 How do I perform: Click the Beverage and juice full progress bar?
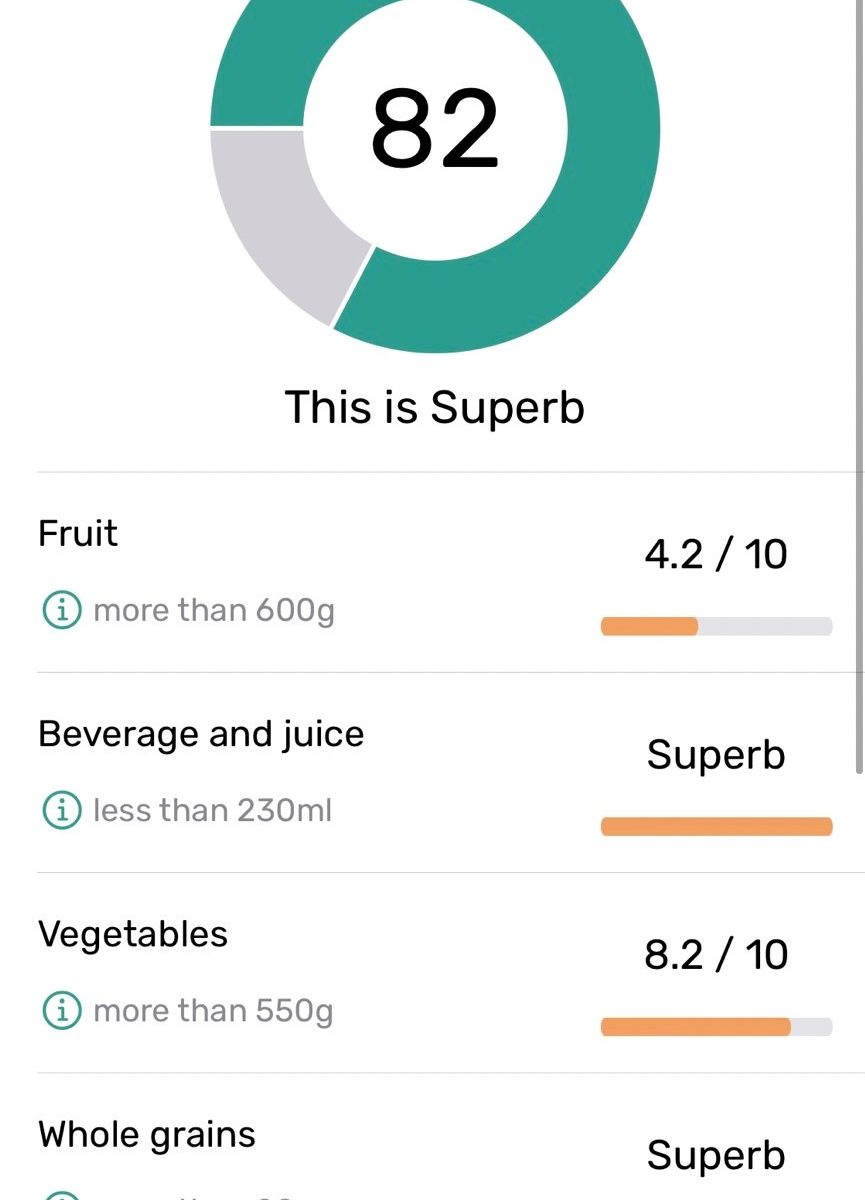click(716, 826)
